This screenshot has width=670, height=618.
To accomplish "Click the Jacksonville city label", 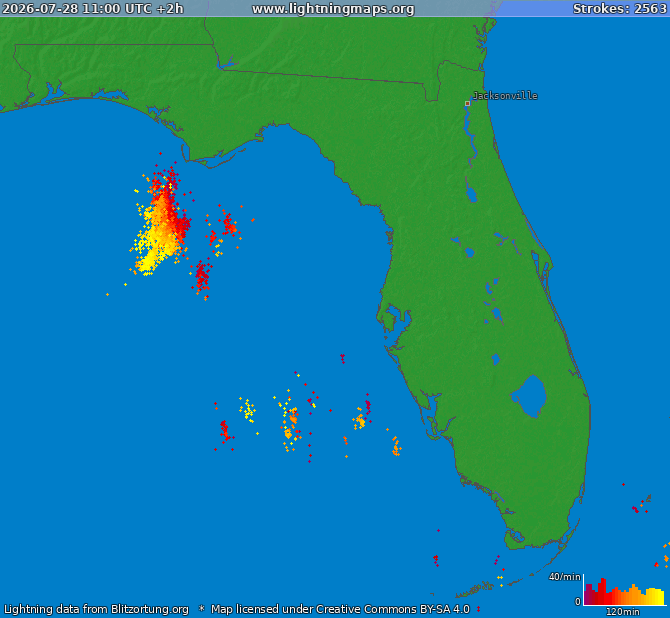I will tap(505, 96).
